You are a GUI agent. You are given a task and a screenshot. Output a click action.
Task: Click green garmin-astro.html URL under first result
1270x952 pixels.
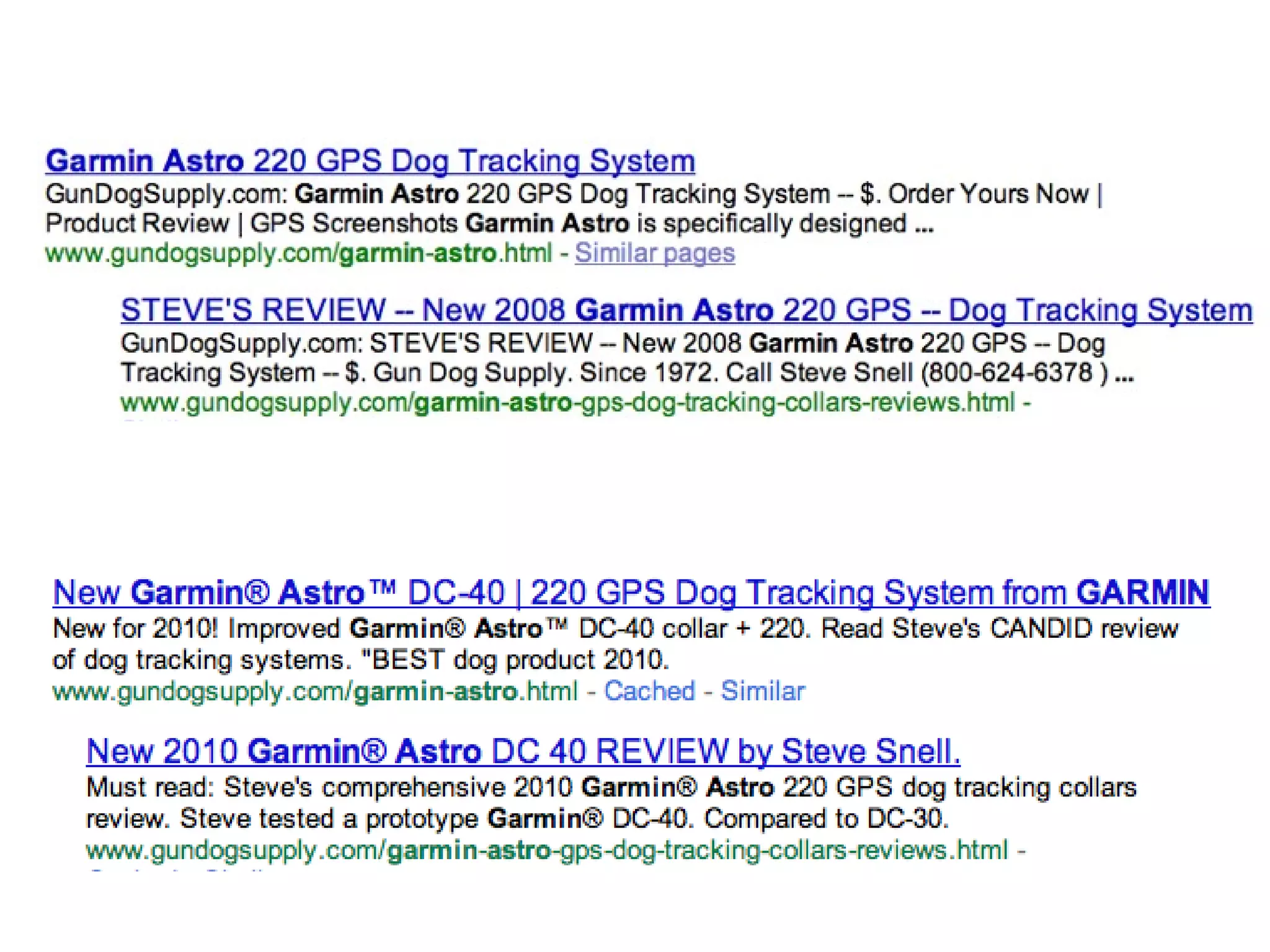coord(298,253)
